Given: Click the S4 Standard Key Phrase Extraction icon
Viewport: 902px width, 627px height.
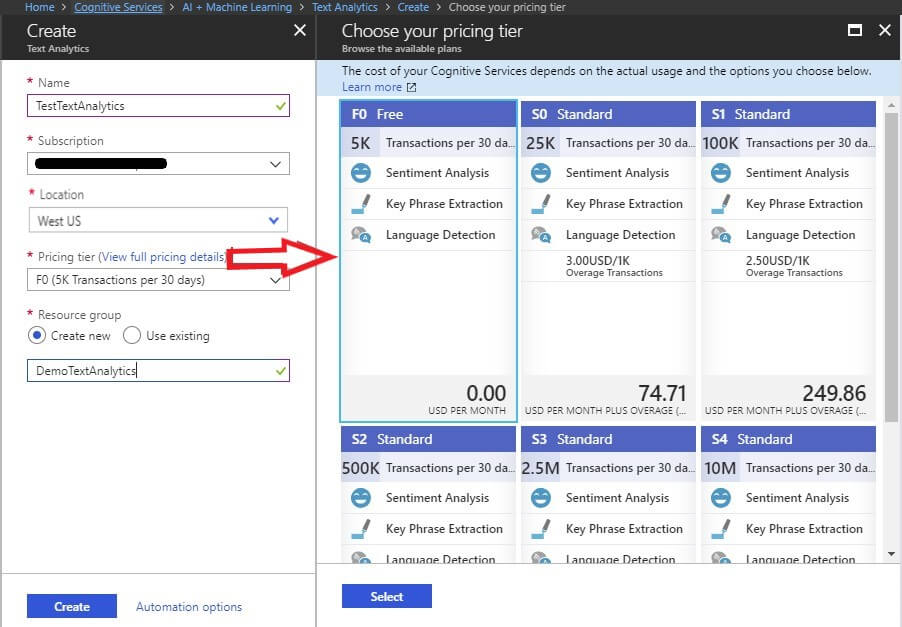Looking at the screenshot, I should click(721, 529).
